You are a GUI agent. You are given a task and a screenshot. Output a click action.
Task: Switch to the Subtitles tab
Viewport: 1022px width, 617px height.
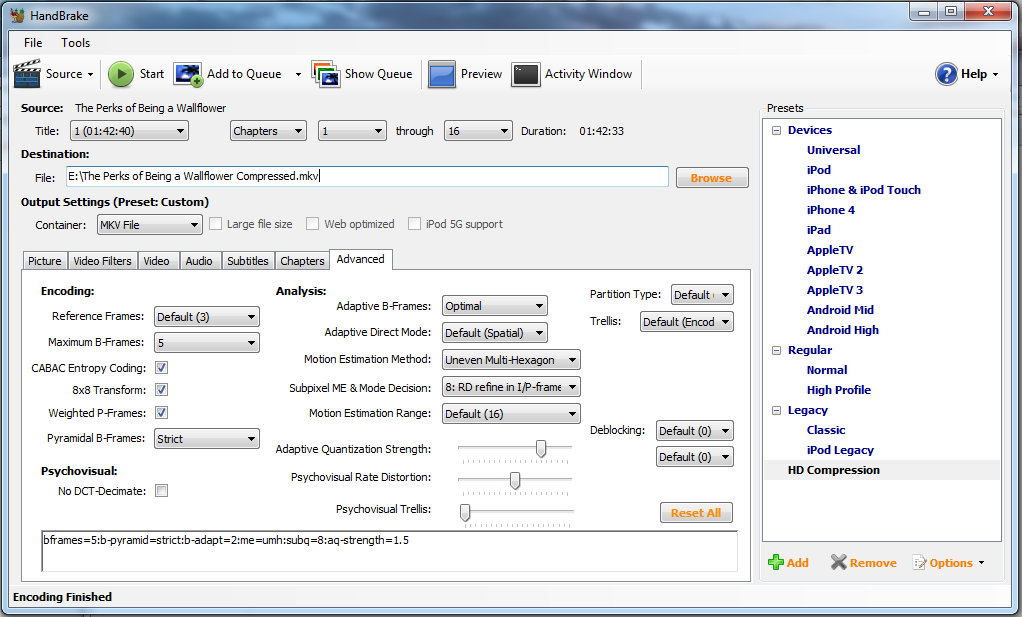coord(248,261)
